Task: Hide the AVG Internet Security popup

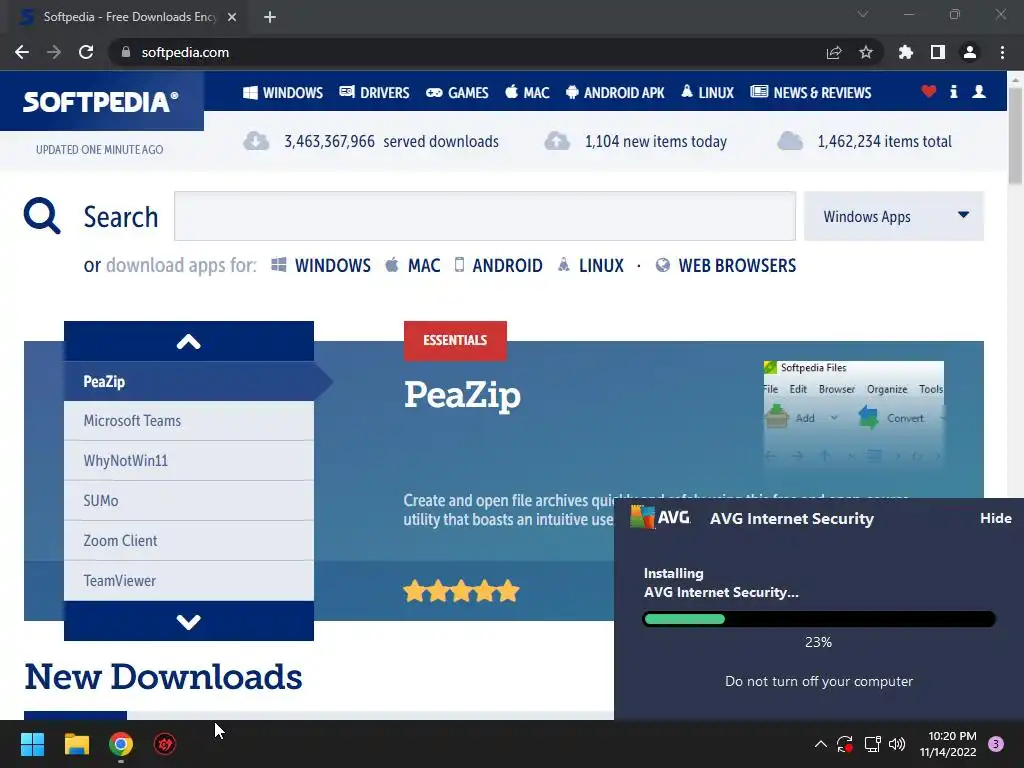Action: click(995, 518)
